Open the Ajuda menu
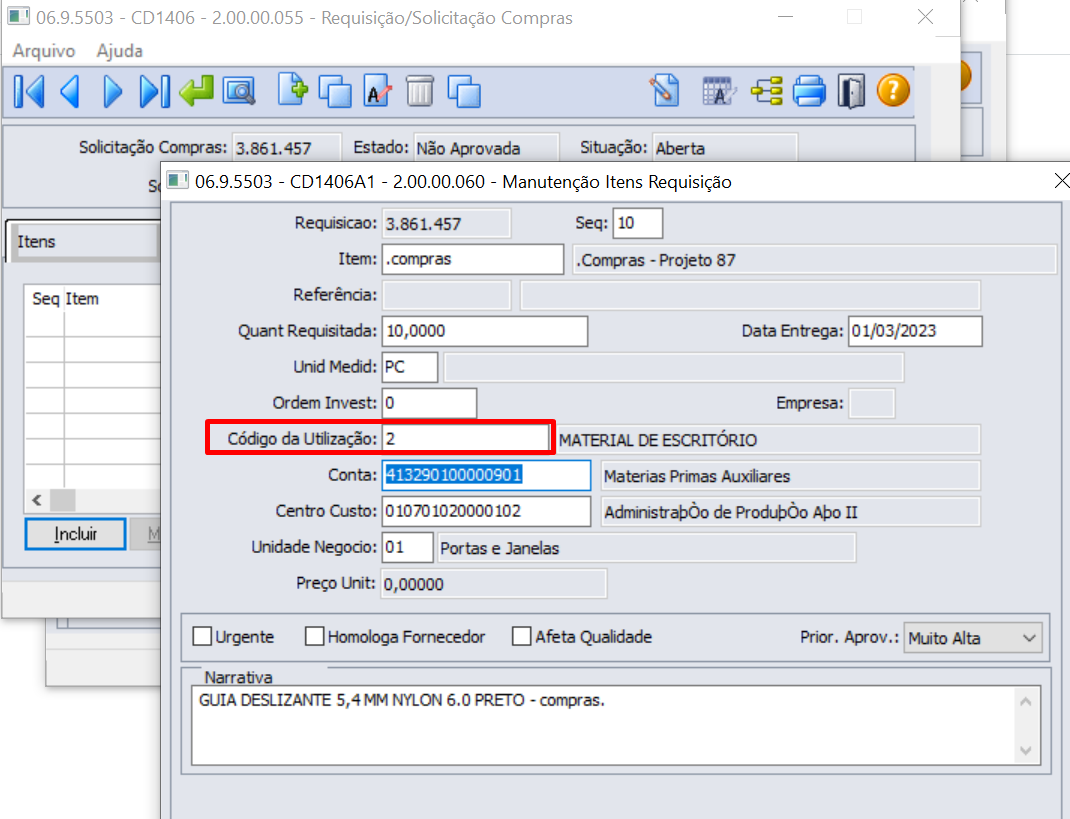The height and width of the screenshot is (819, 1070). (x=119, y=51)
